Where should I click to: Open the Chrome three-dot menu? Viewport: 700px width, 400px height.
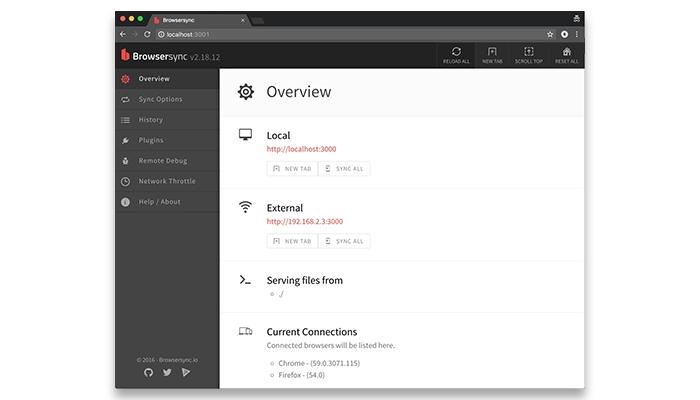[x=577, y=34]
